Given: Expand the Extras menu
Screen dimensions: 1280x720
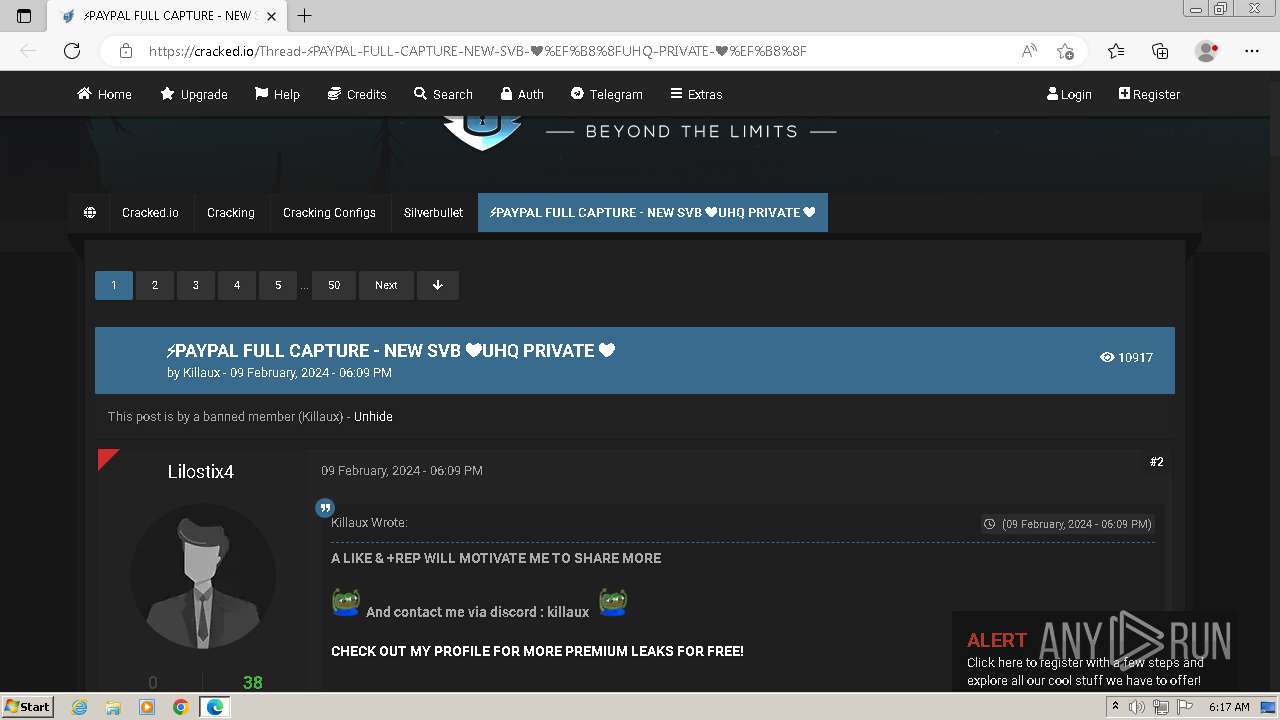Looking at the screenshot, I should [x=696, y=94].
